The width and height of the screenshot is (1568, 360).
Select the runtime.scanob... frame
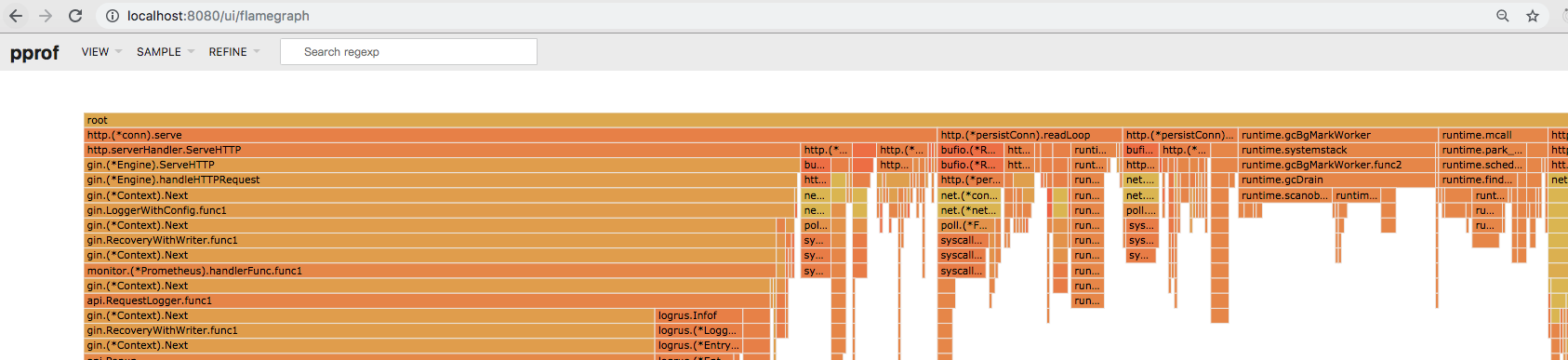coord(1285,195)
